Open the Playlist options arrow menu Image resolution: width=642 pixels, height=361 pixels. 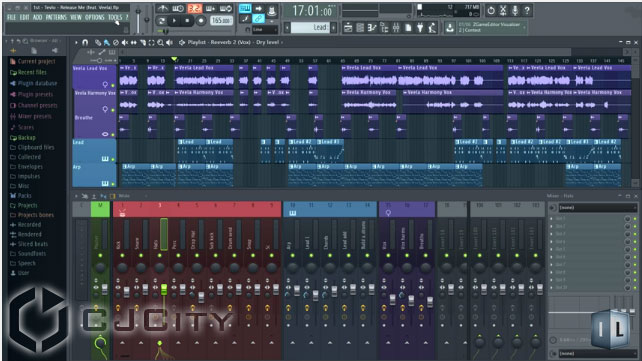tap(76, 42)
